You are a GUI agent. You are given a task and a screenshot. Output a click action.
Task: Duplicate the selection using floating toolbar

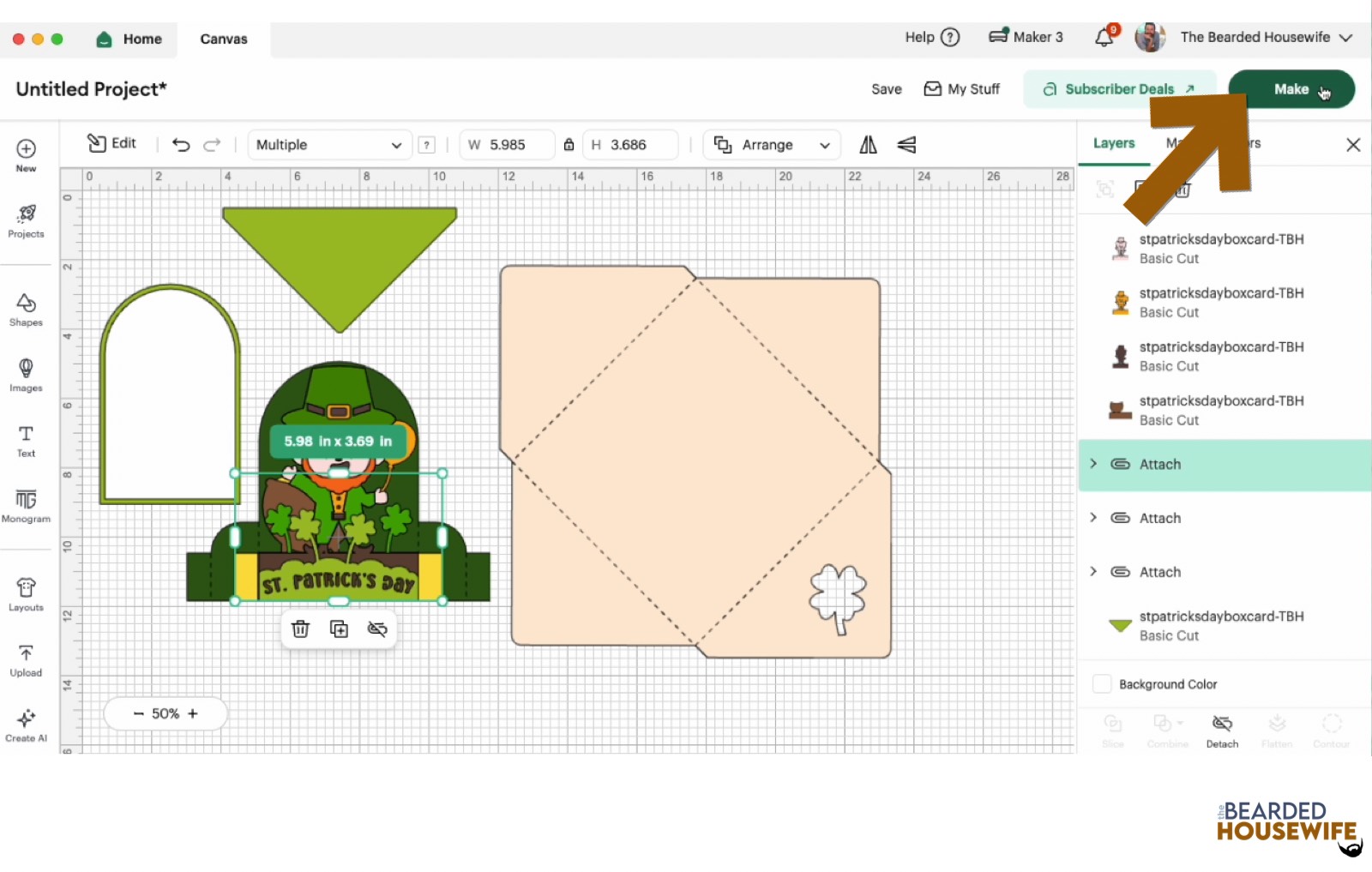[x=339, y=629]
